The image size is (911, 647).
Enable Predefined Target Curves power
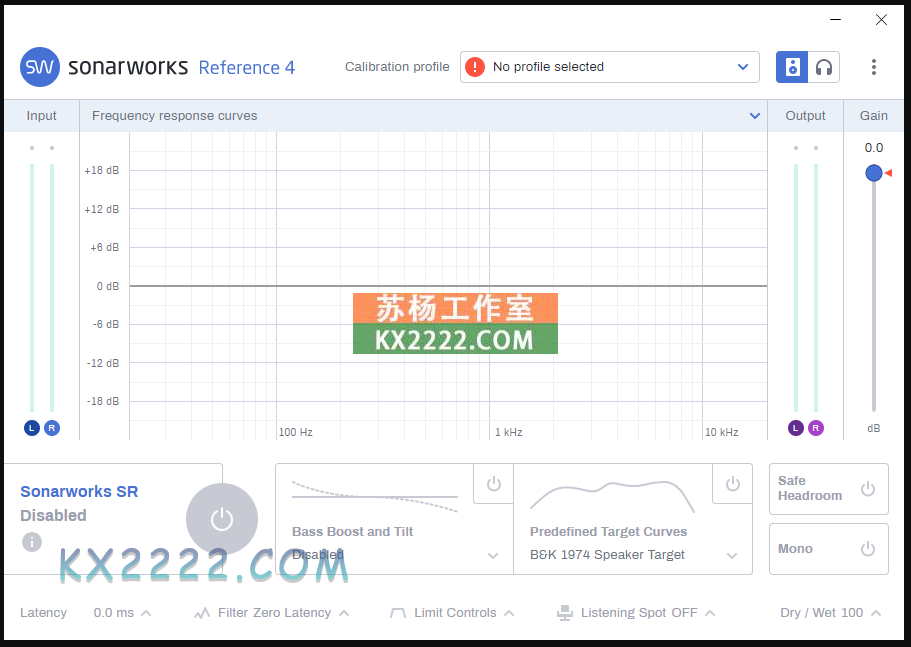tap(733, 483)
